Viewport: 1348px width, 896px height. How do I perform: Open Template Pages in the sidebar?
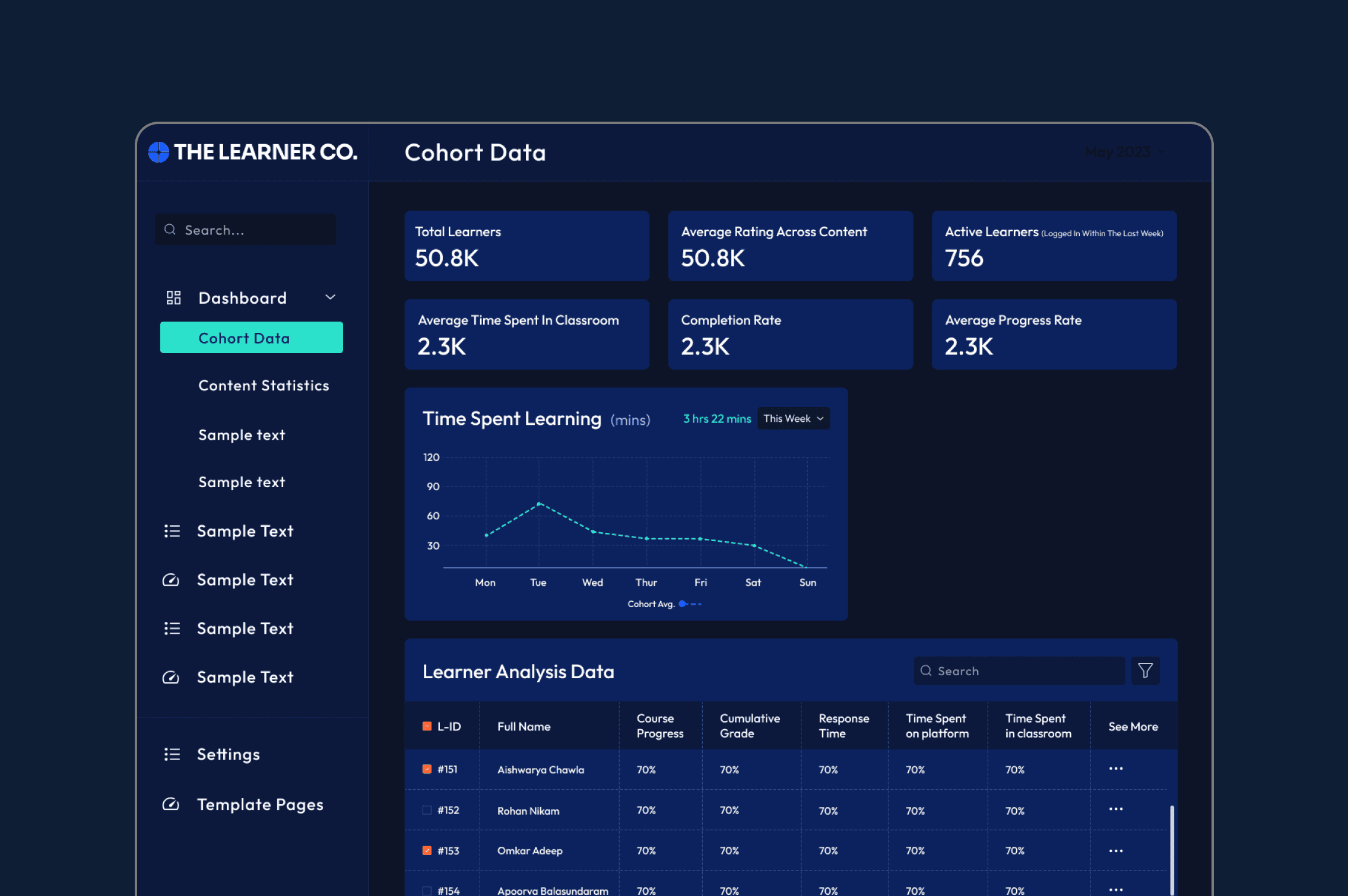click(x=260, y=805)
